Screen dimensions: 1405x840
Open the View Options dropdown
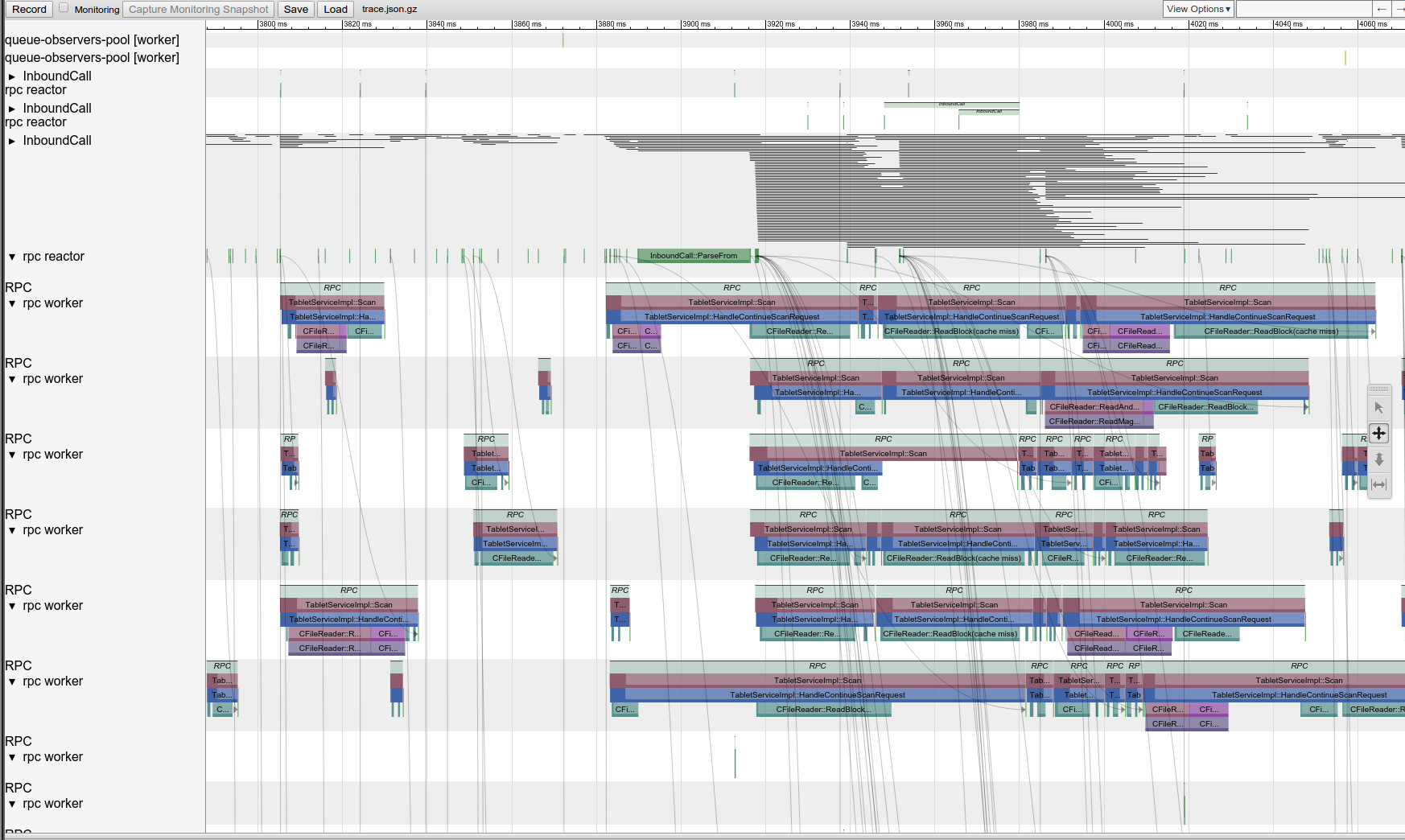pyautogui.click(x=1198, y=9)
